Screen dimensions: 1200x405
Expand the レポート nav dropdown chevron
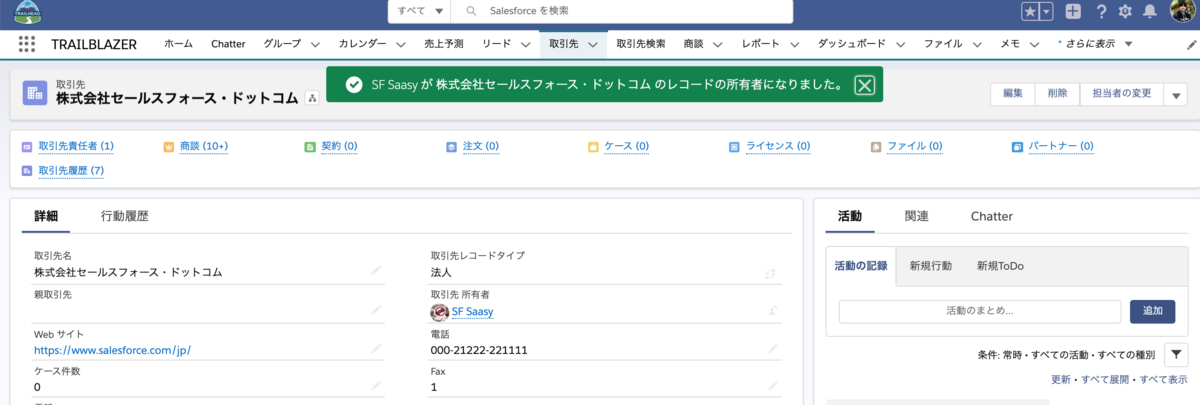tap(795, 45)
